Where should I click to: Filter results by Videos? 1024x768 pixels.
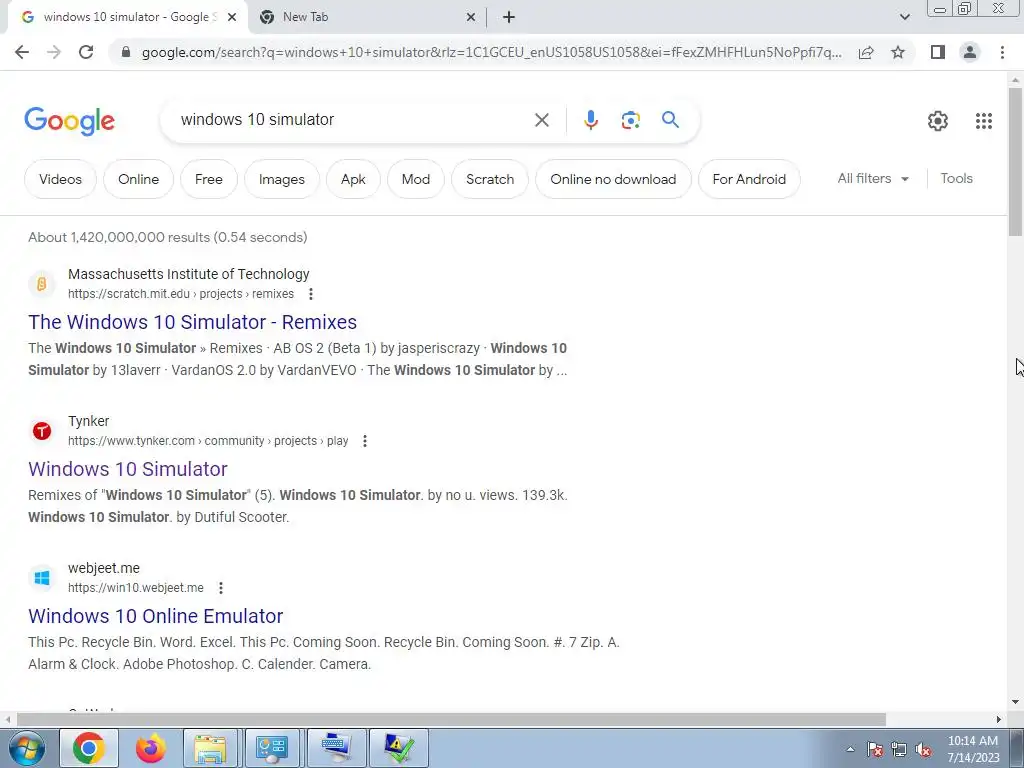point(60,179)
